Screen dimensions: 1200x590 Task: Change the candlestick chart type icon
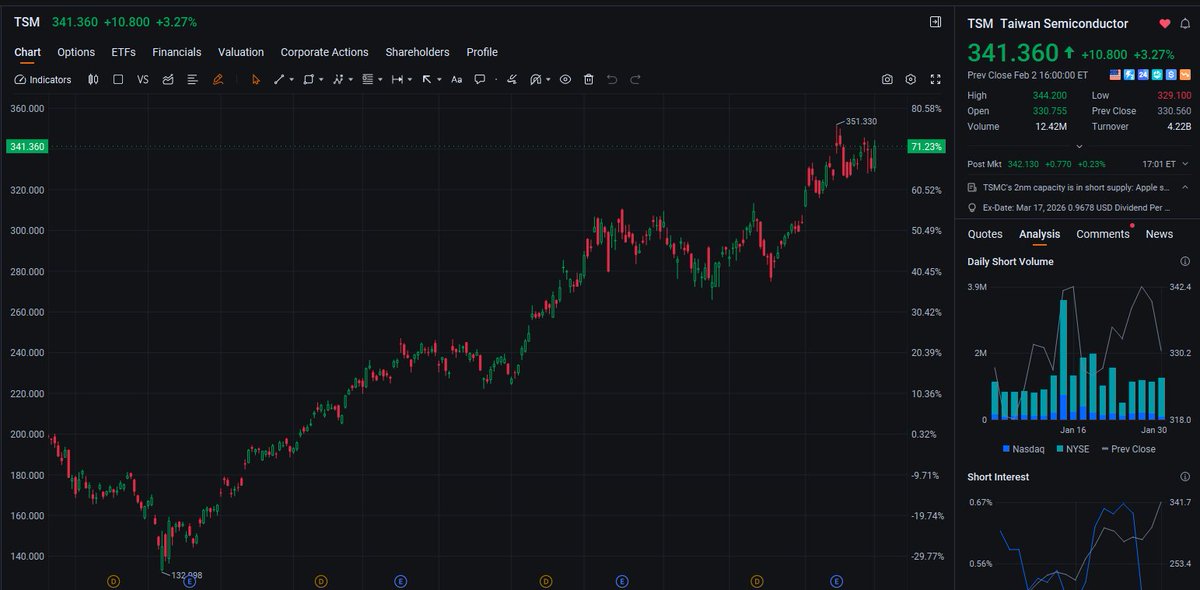[93, 79]
